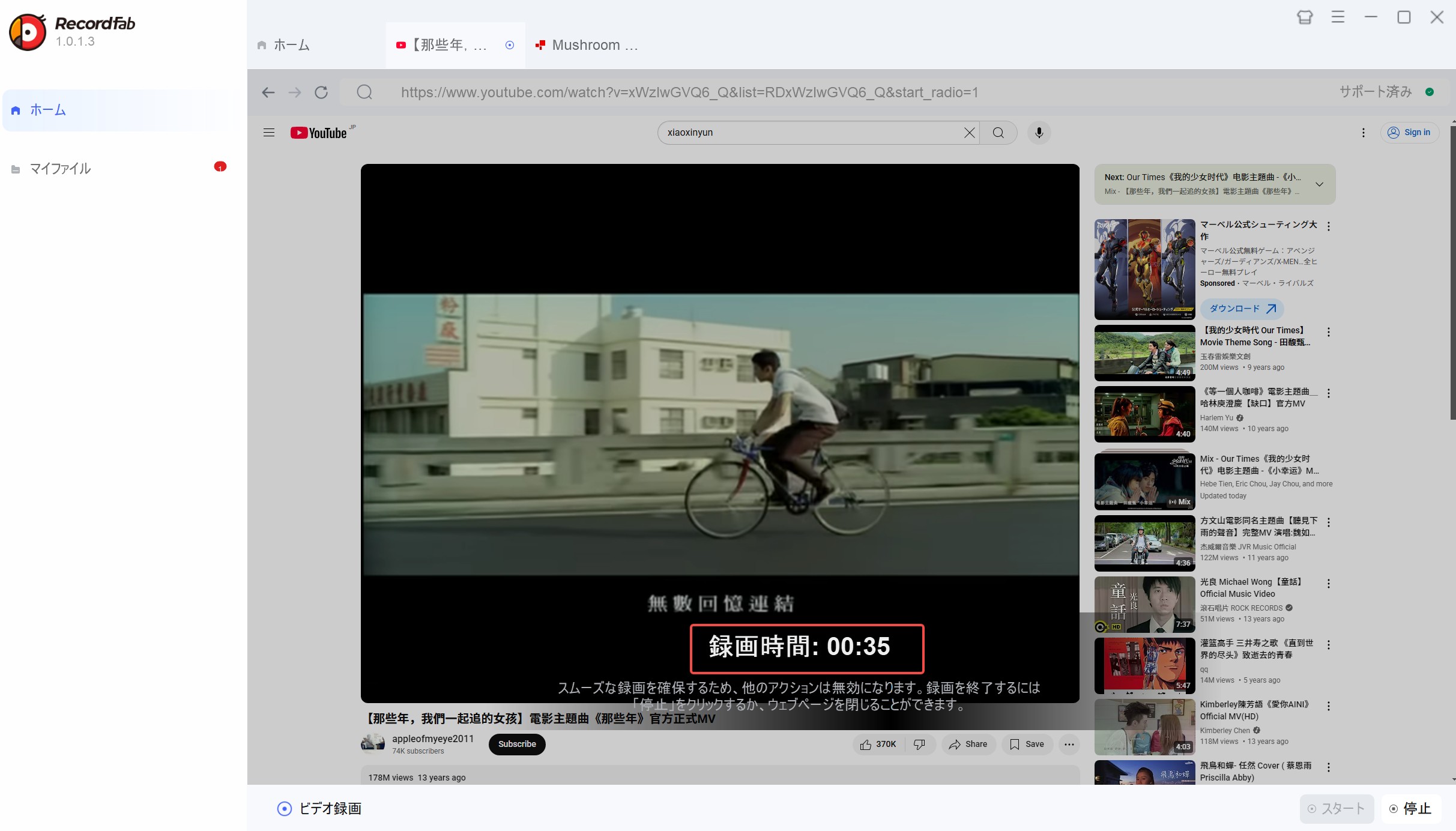The height and width of the screenshot is (831, 1456).
Task: Click the Share button
Action: 968,745
